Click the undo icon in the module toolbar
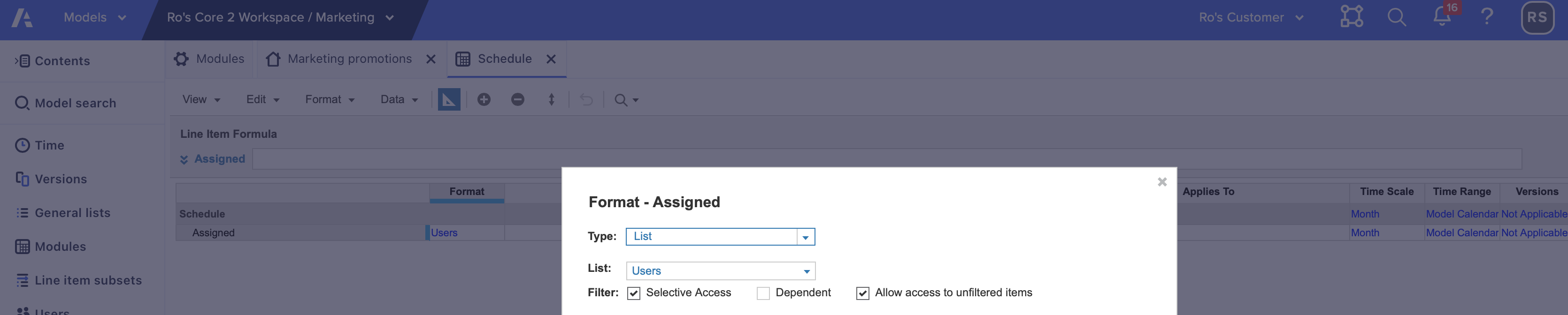The height and width of the screenshot is (315, 1568). [x=585, y=98]
